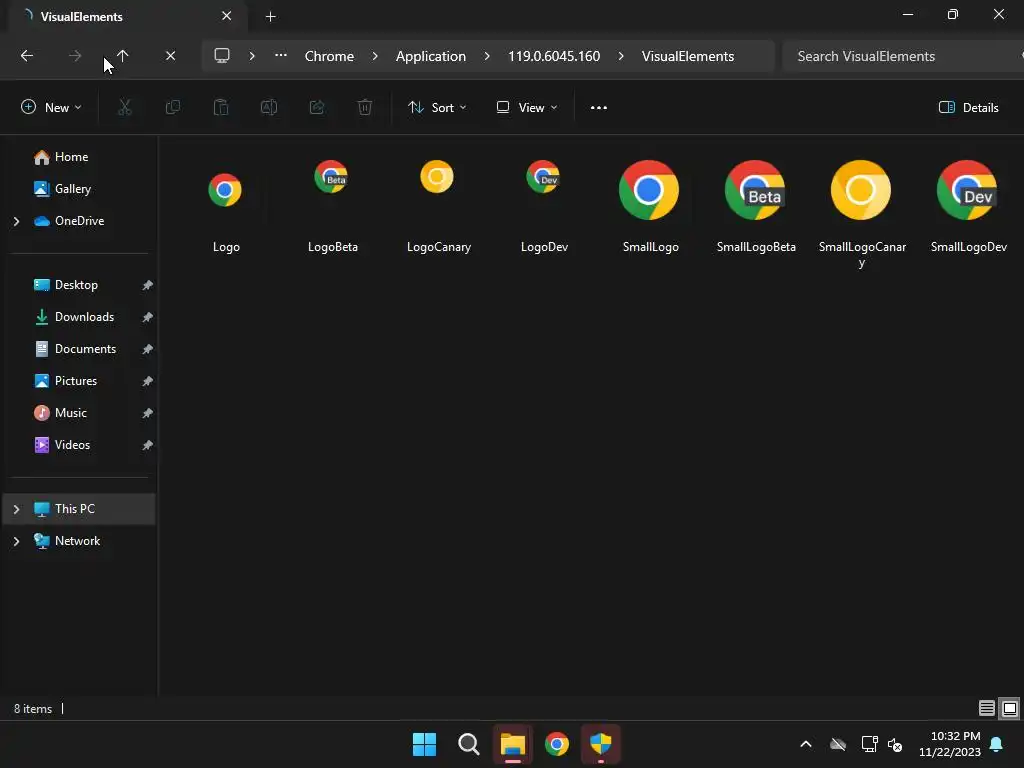Click pin icon beside Downloads
Screen dimensions: 1024x768
click(148, 317)
